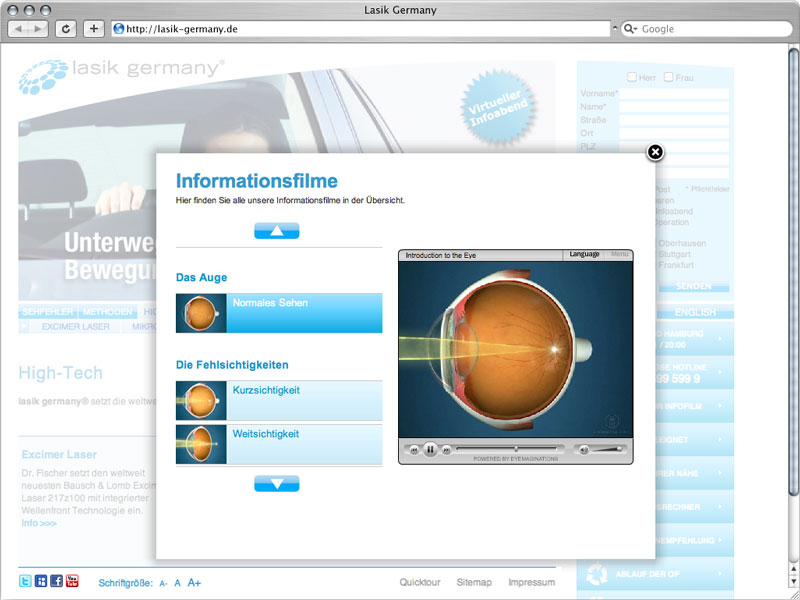Click the scroll down arrow of the browser scrollbar
Viewport: 800px width, 600px height.
[x=794, y=581]
